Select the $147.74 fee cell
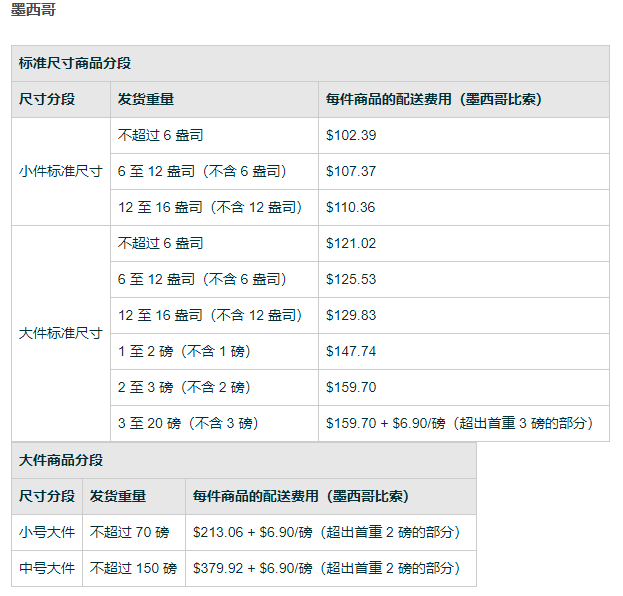This screenshot has height=596, width=623. click(351, 351)
